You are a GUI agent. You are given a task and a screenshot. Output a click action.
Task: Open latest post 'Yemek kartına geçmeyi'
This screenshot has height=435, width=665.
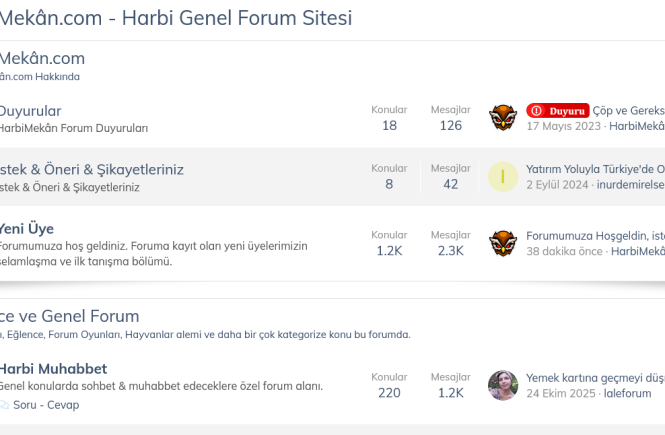point(595,377)
